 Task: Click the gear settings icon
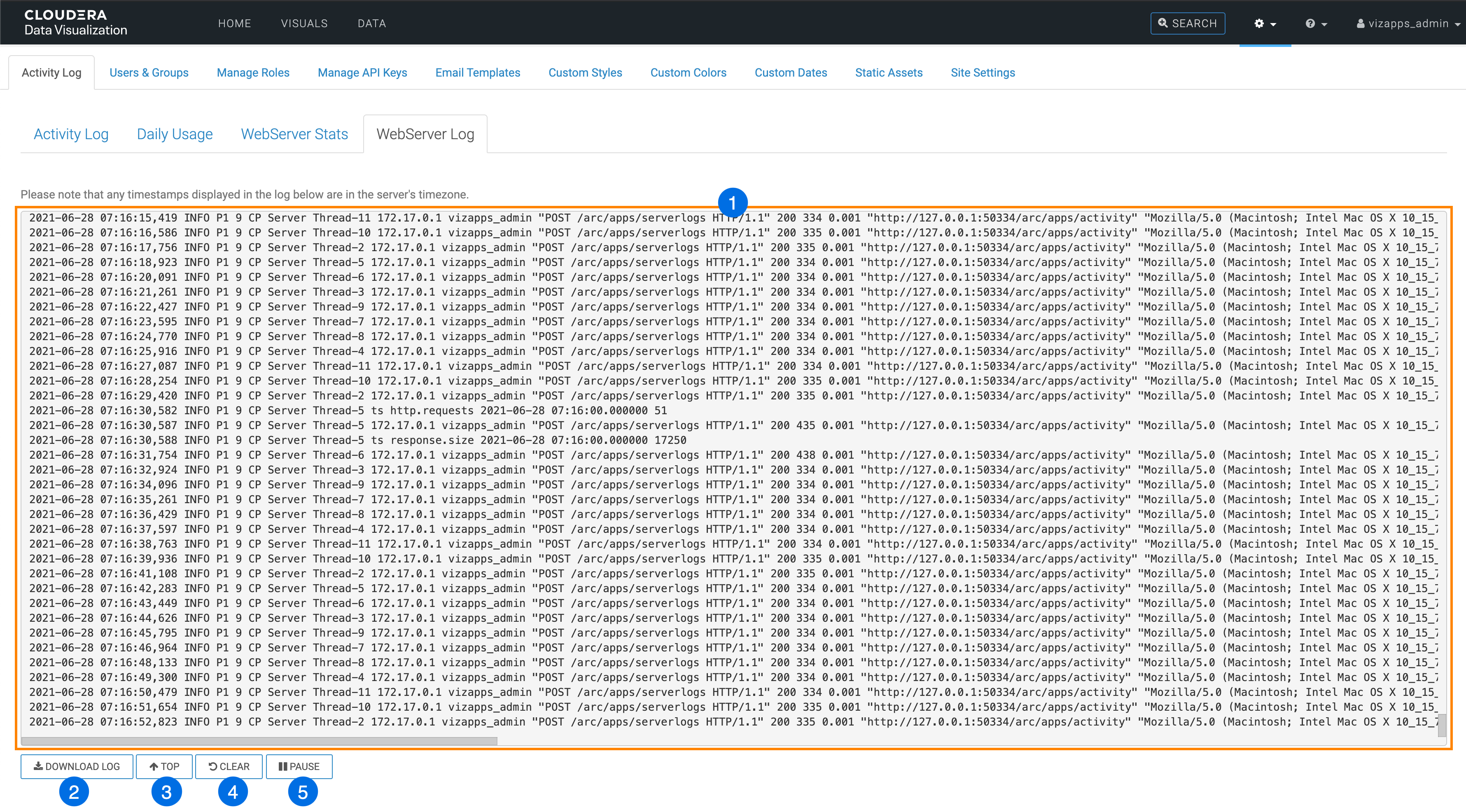[1259, 23]
